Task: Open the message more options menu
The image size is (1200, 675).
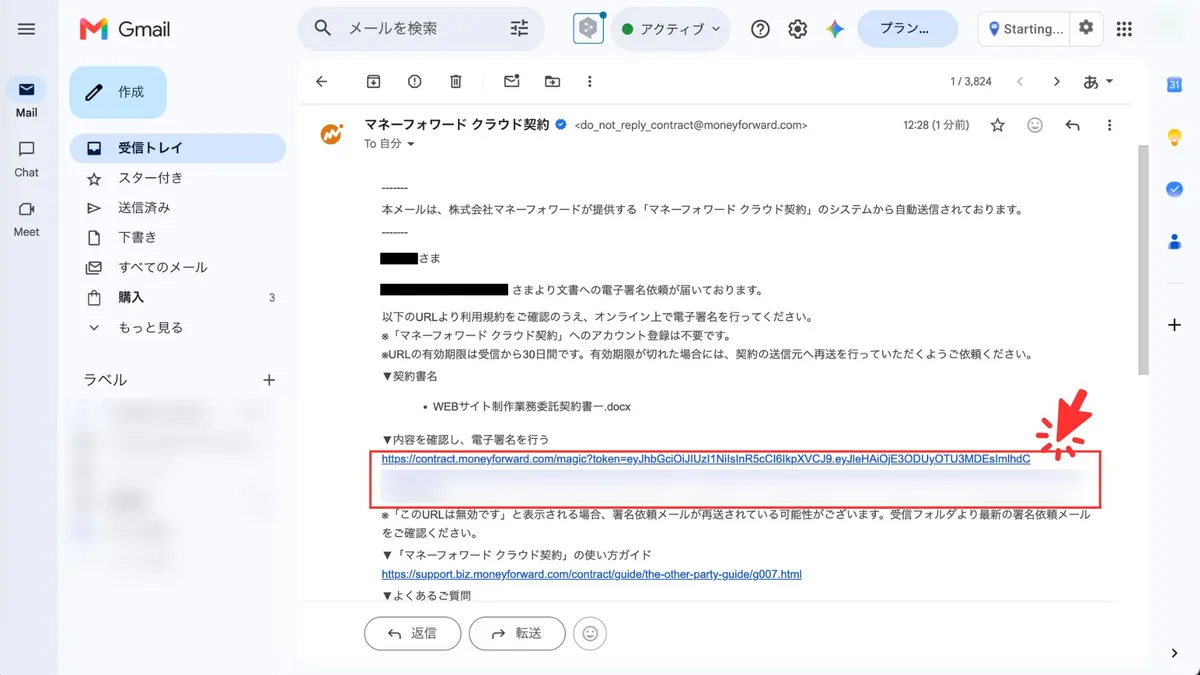Action: (1109, 125)
